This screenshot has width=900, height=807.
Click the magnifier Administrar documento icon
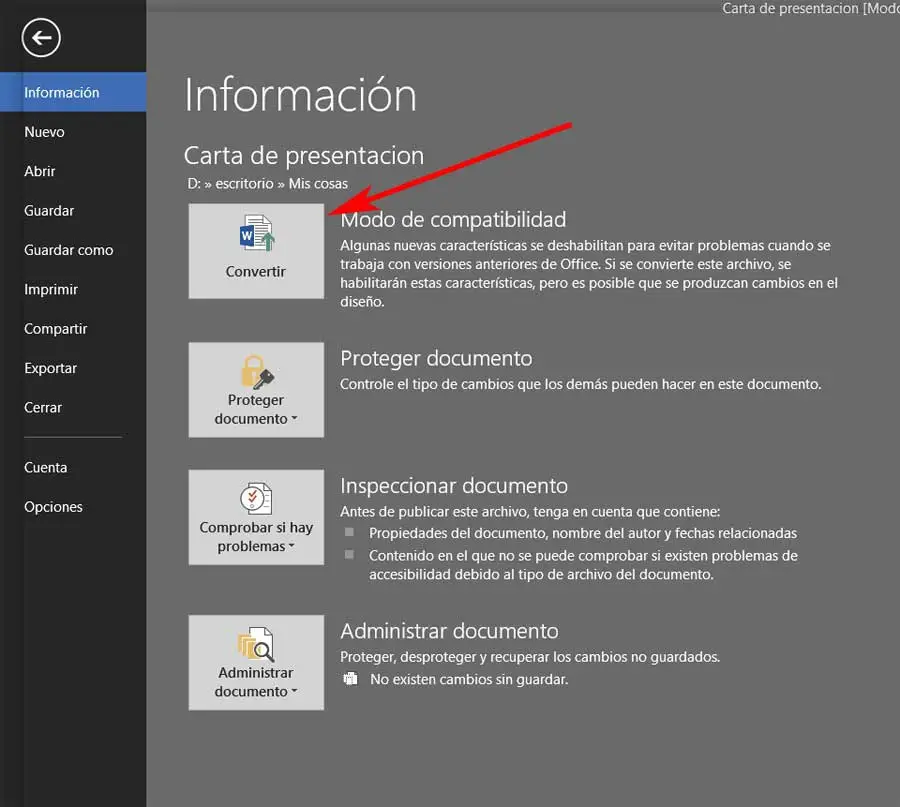[256, 644]
